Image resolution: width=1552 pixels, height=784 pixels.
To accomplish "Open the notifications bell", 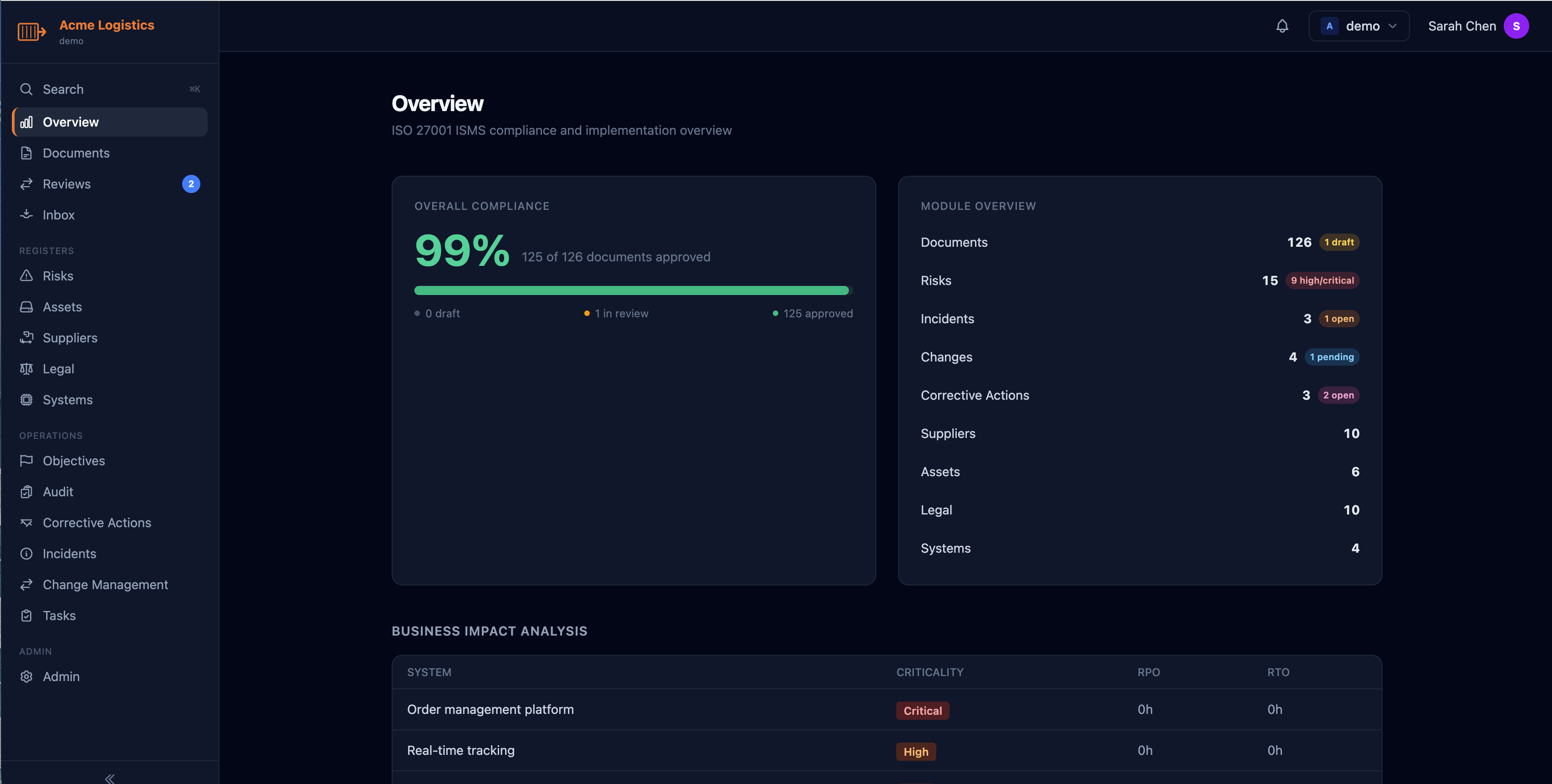I will coord(1282,26).
